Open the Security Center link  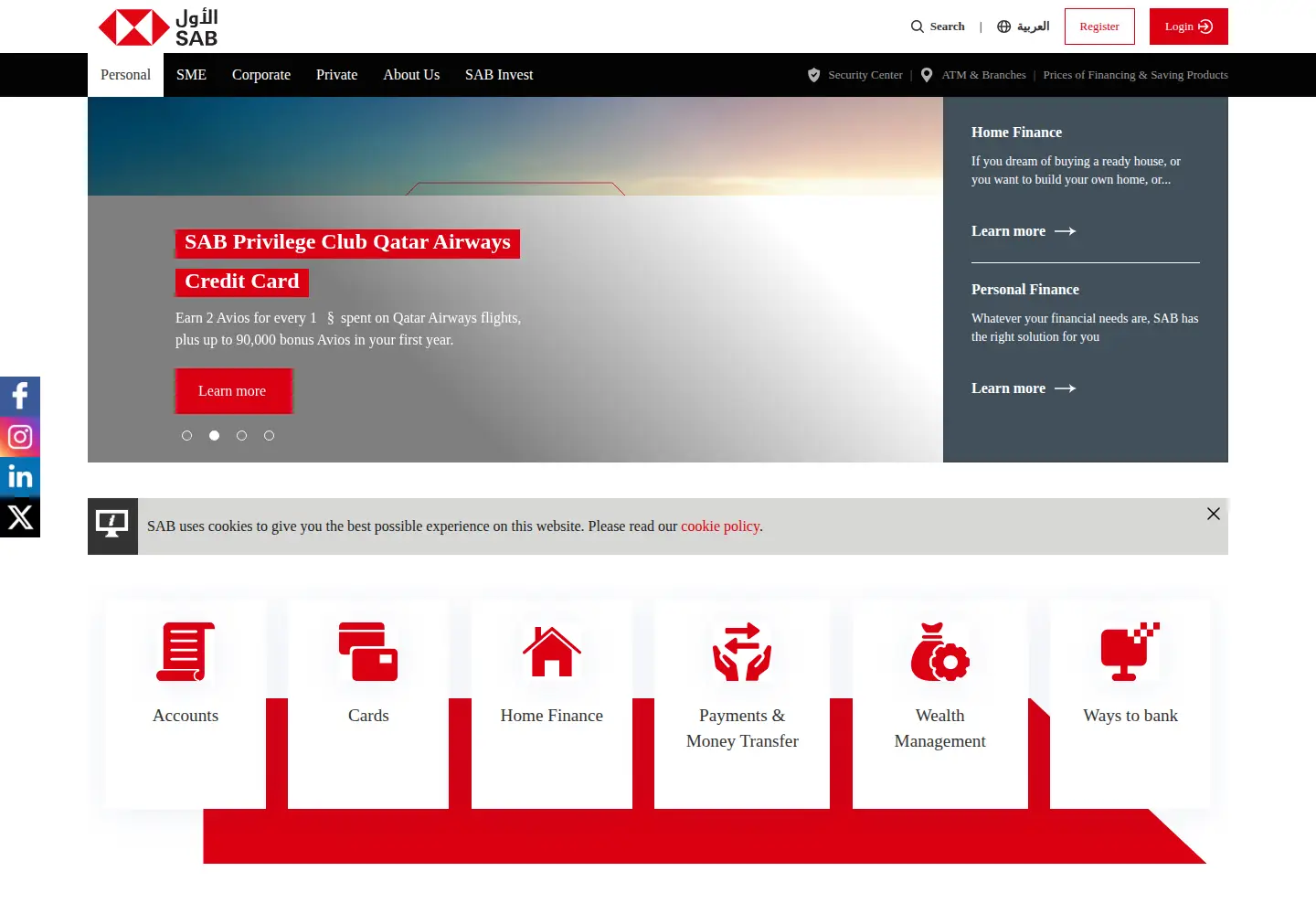click(x=865, y=75)
